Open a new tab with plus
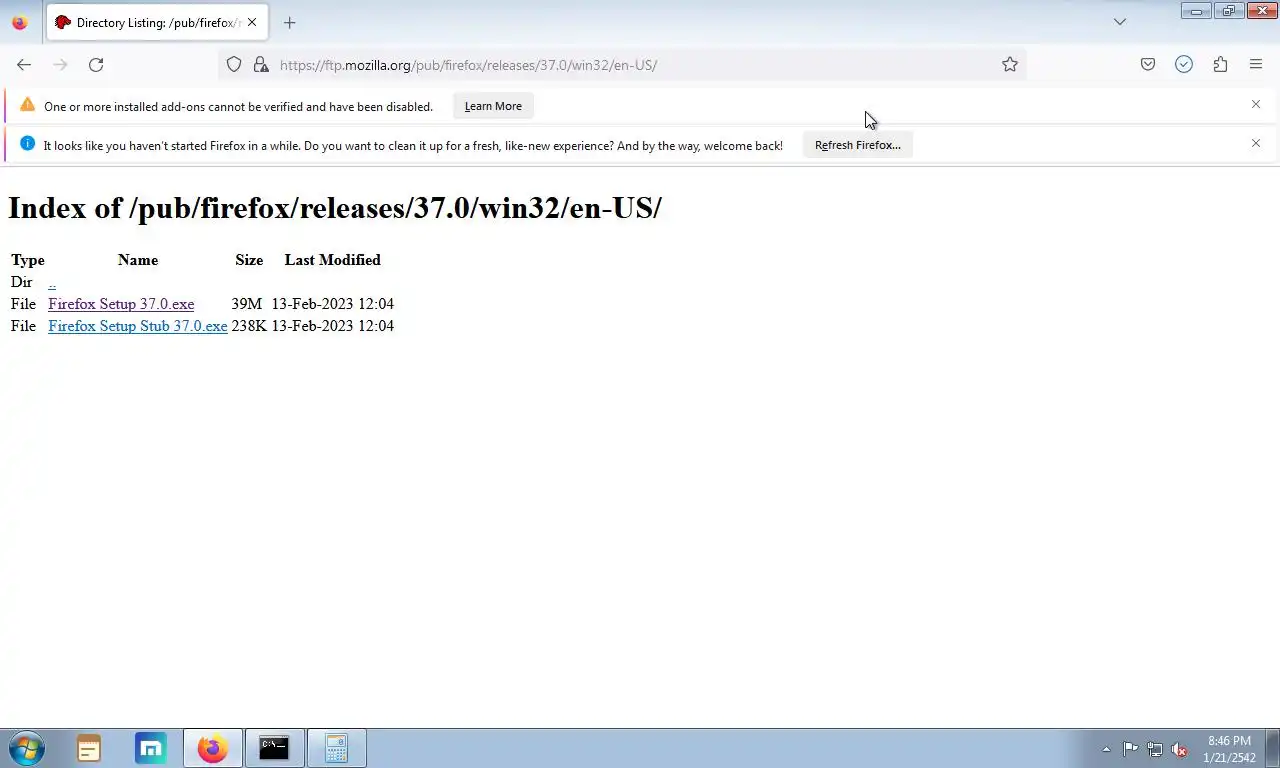The height and width of the screenshot is (768, 1280). click(289, 22)
